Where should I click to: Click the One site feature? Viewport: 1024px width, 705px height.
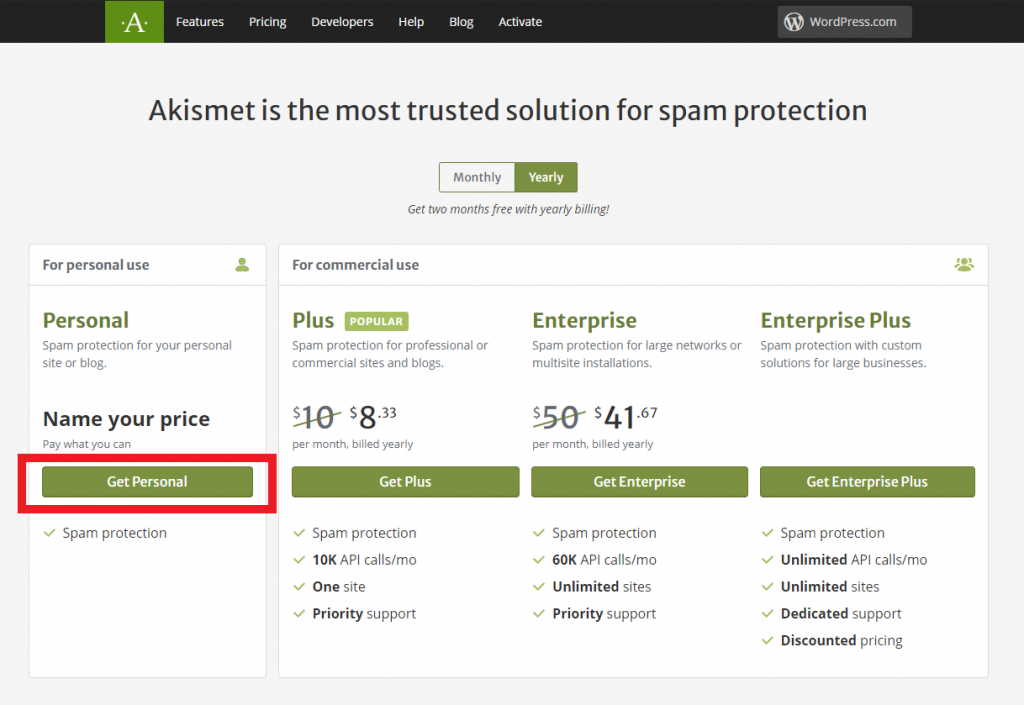339,587
